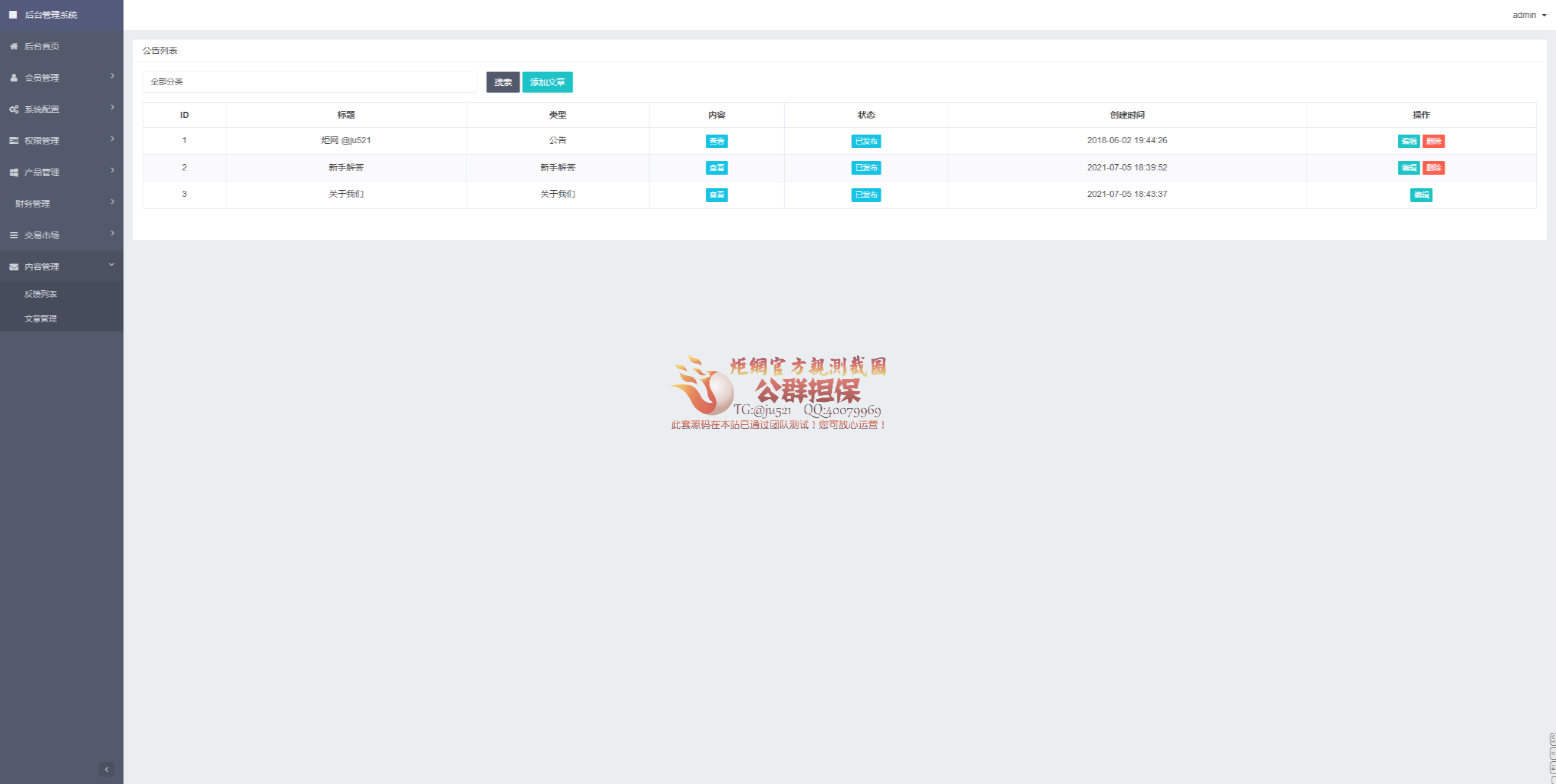Click the list icon beside 交易市场
This screenshot has width=1556, height=784.
[x=14, y=235]
